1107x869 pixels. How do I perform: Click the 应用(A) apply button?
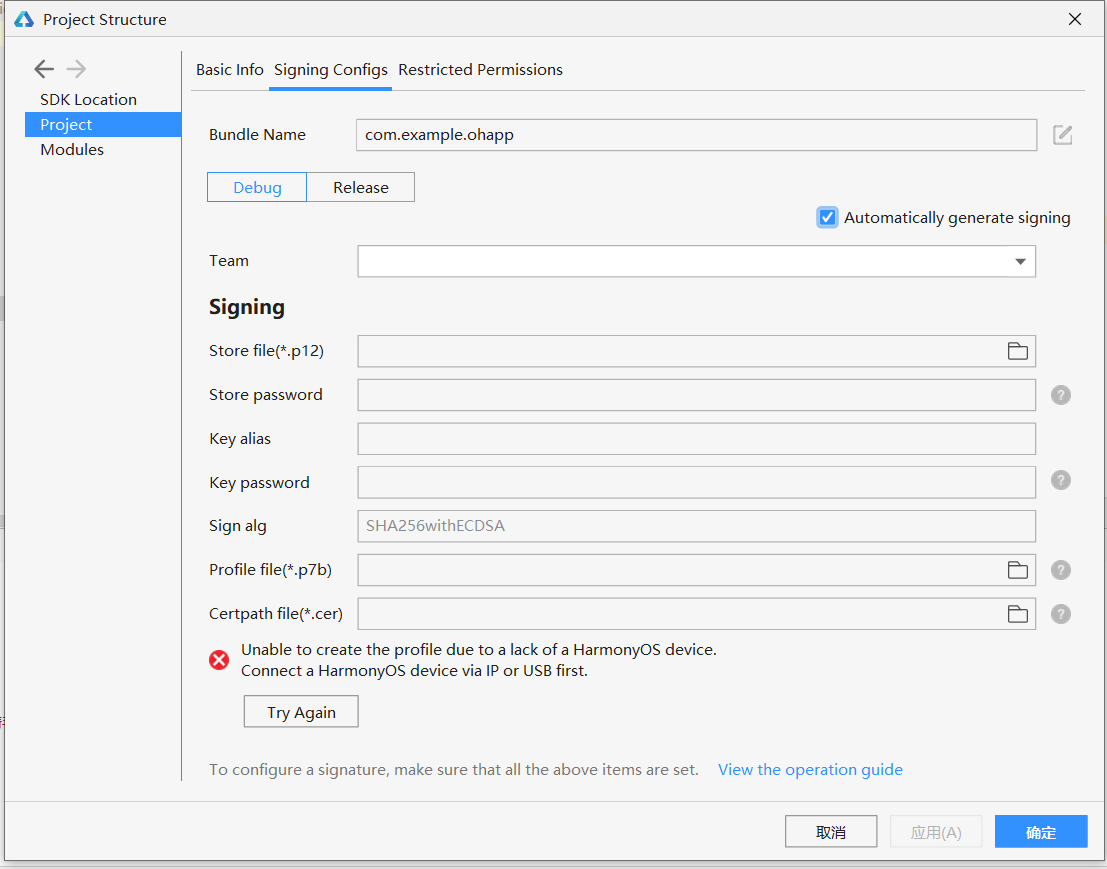[936, 832]
